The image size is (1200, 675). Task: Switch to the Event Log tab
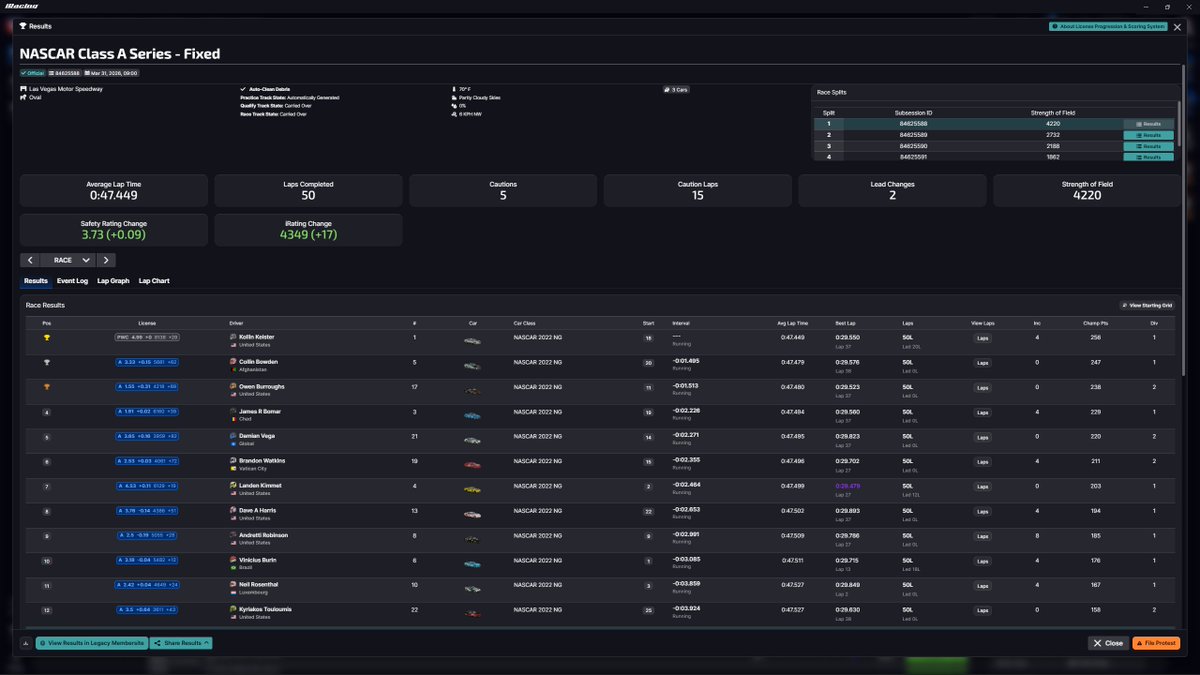[72, 281]
